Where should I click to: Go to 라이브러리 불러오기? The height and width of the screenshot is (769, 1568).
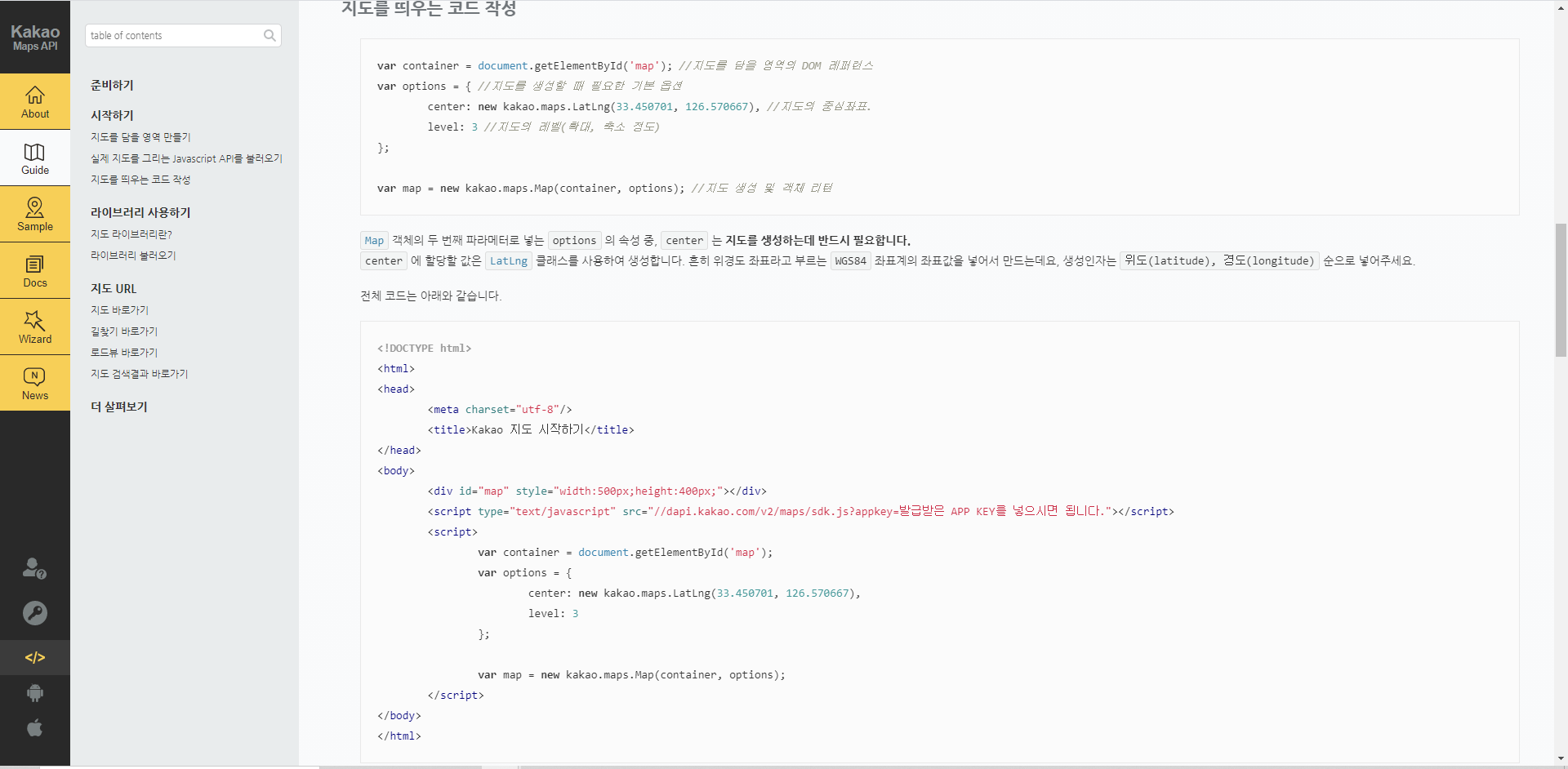coord(133,256)
